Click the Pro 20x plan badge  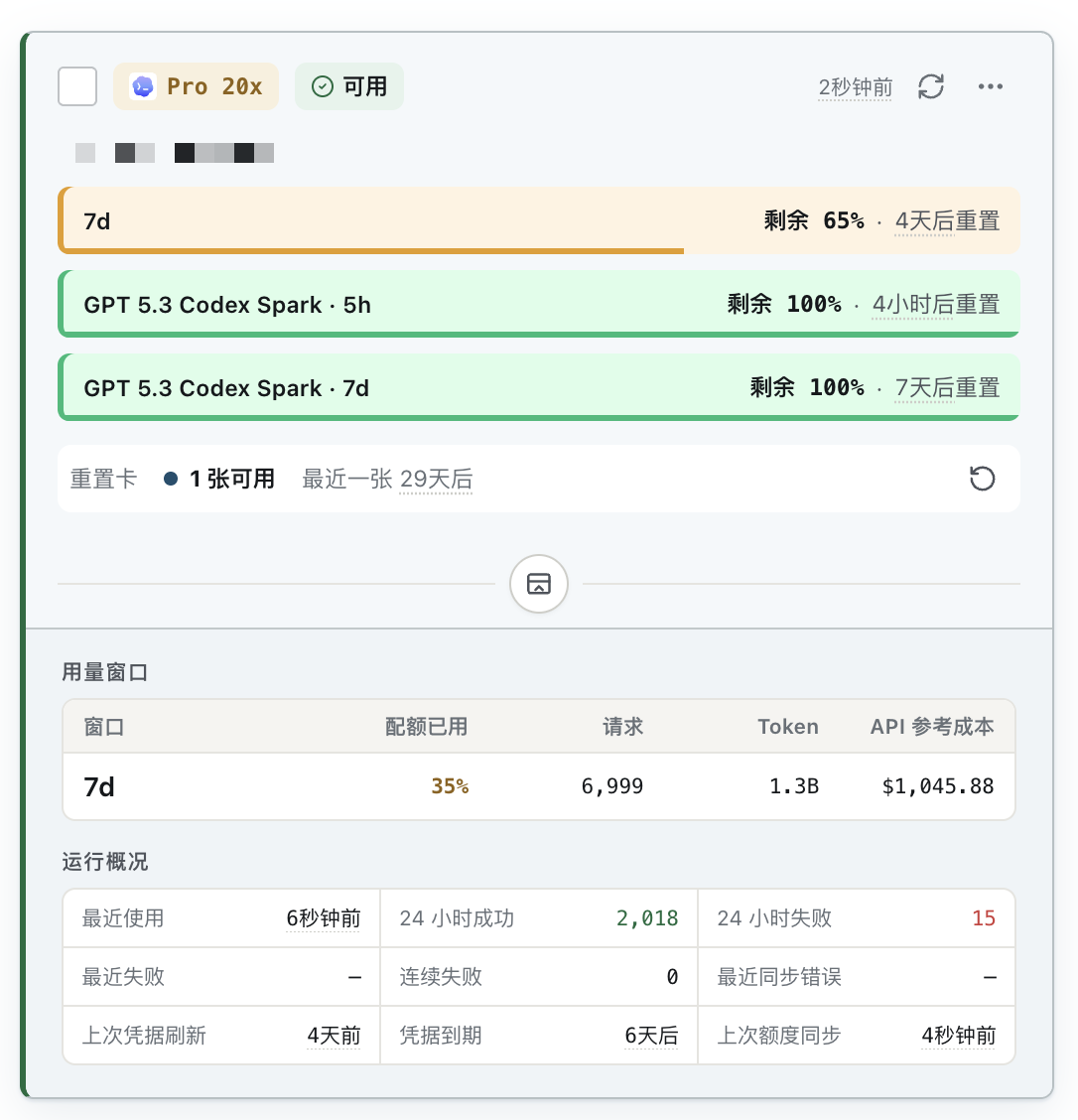click(x=196, y=86)
